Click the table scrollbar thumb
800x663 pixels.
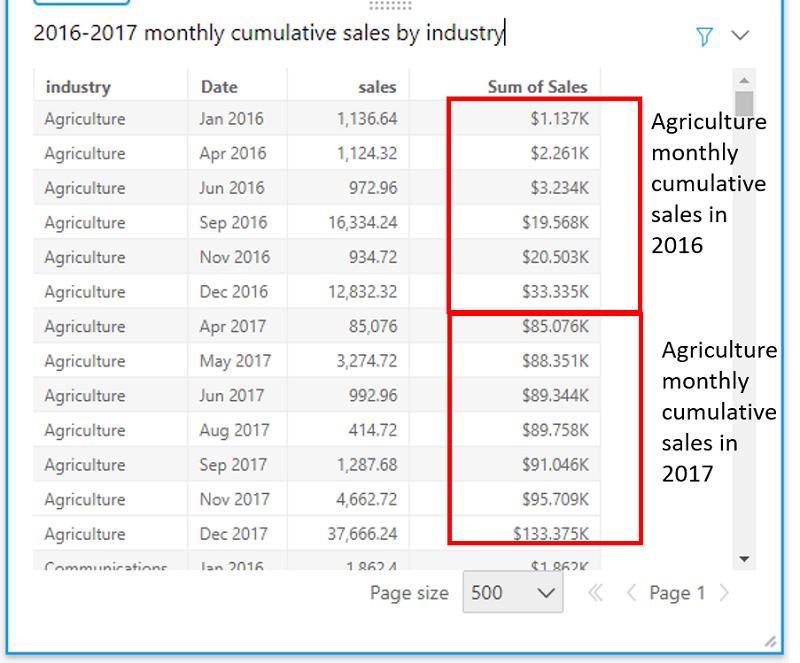(x=744, y=103)
